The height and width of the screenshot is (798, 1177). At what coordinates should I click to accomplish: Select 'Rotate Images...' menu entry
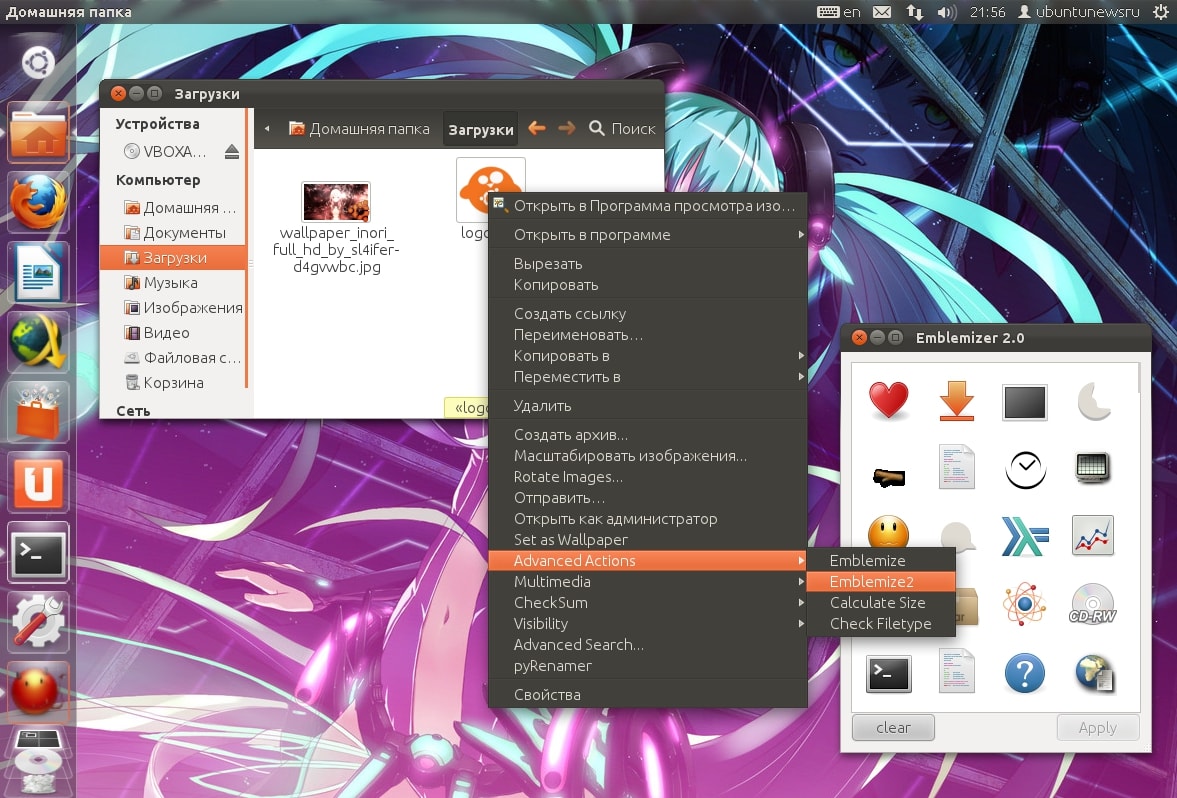coord(648,477)
